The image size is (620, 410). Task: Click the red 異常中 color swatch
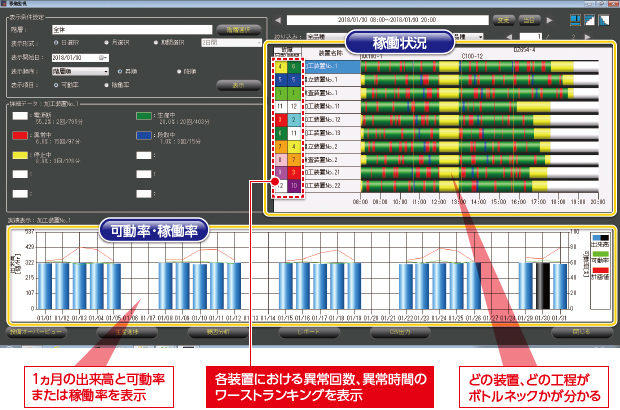coord(20,136)
